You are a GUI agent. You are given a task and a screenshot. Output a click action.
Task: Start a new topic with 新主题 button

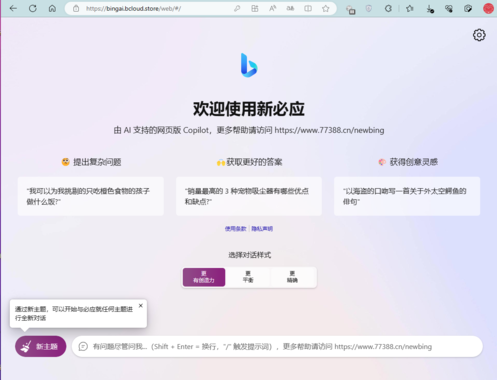coord(40,346)
